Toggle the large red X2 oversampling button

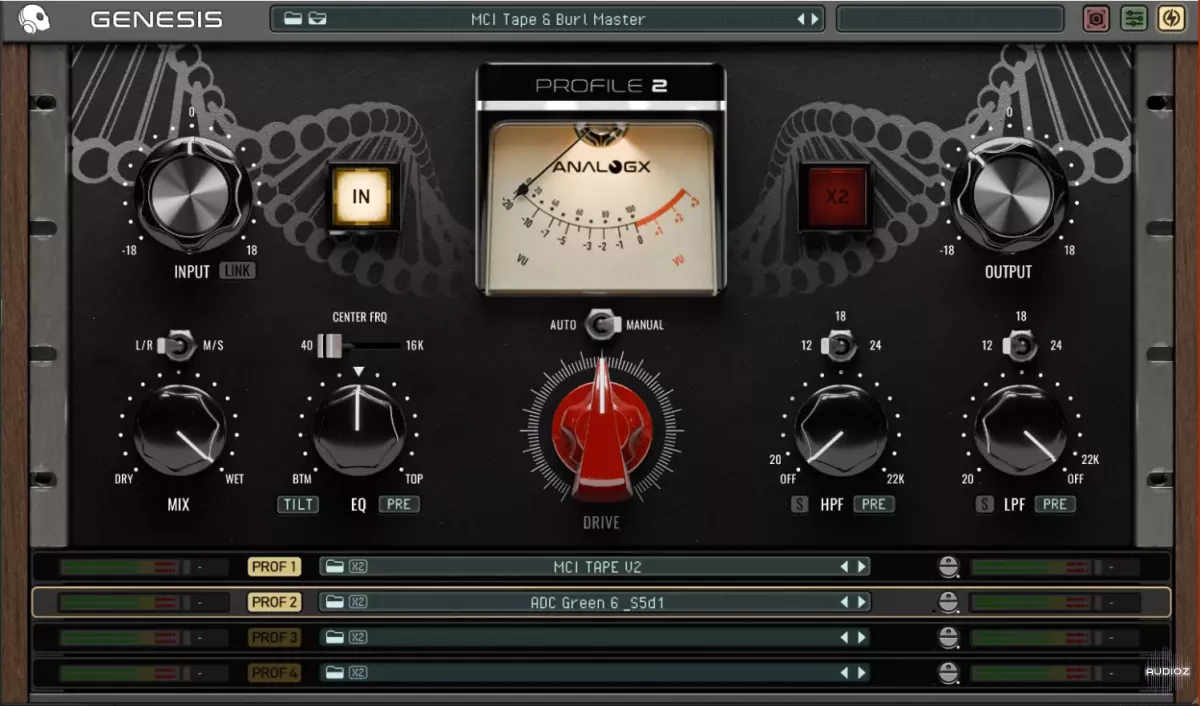[837, 197]
